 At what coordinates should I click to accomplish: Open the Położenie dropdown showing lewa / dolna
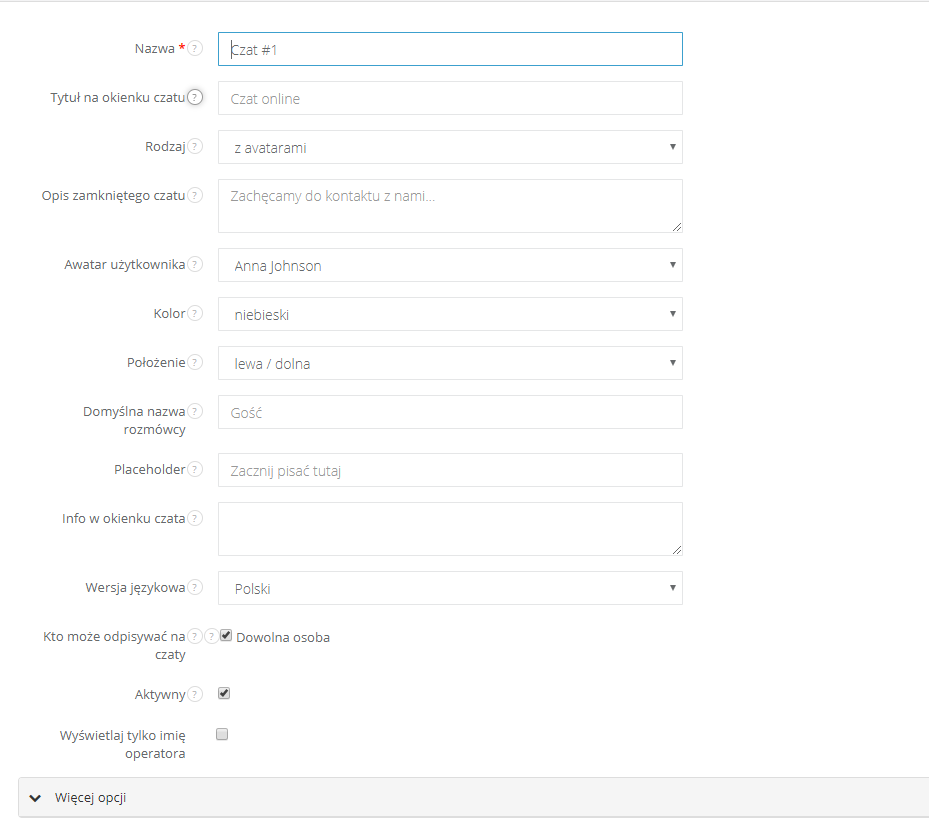(x=450, y=363)
